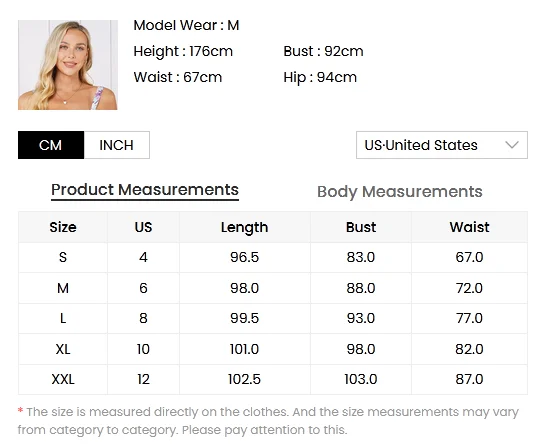Image resolution: width=538 pixels, height=448 pixels.
Task: Click the Model Wear : M text
Action: (186, 25)
